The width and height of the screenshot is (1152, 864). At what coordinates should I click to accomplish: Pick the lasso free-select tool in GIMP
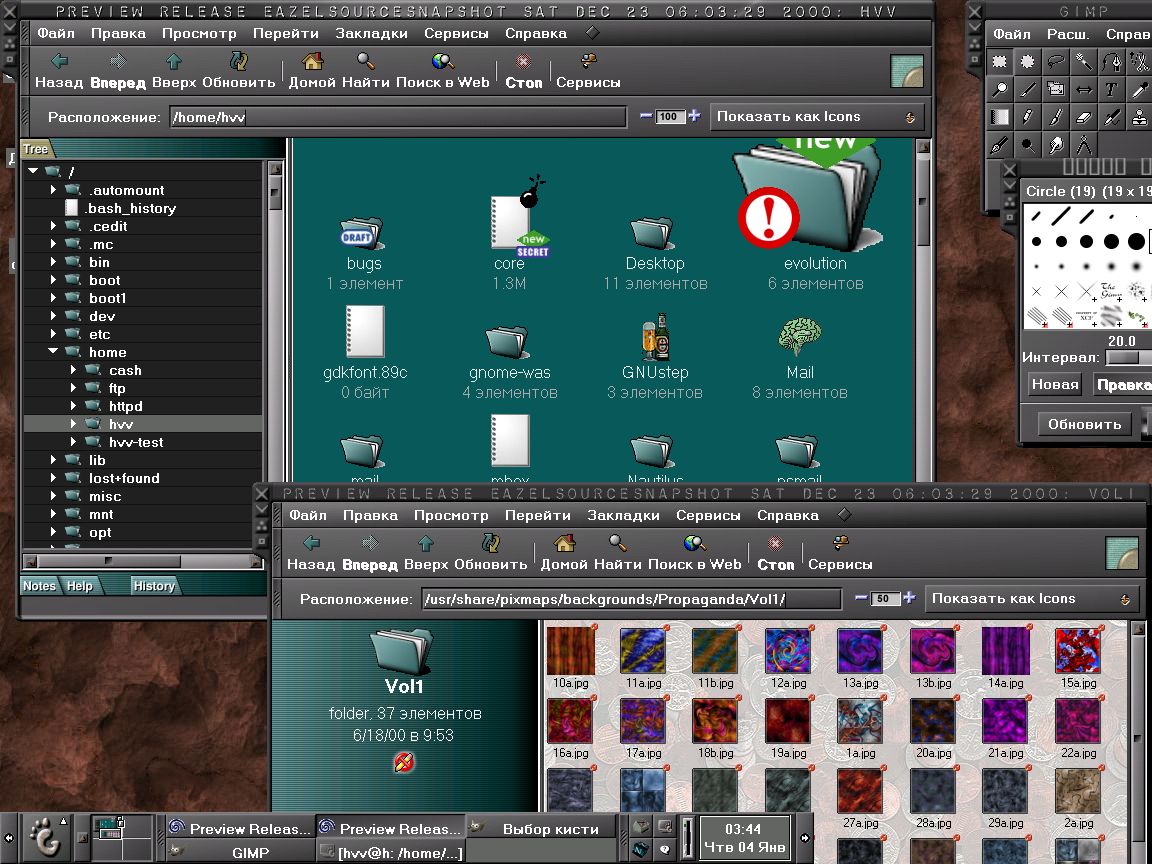(1055, 62)
